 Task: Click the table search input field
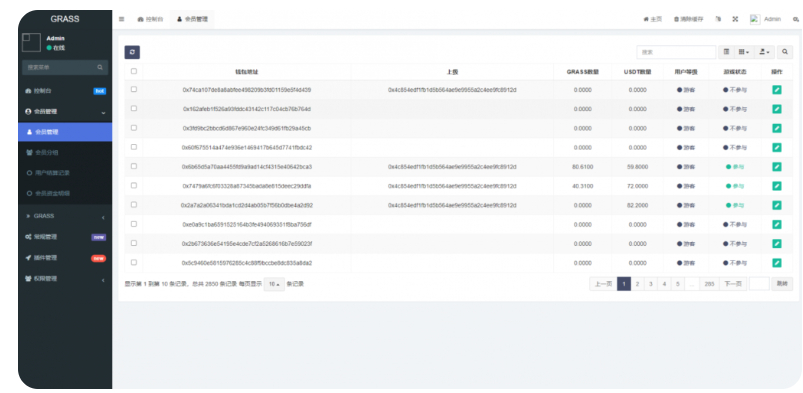(x=676, y=52)
